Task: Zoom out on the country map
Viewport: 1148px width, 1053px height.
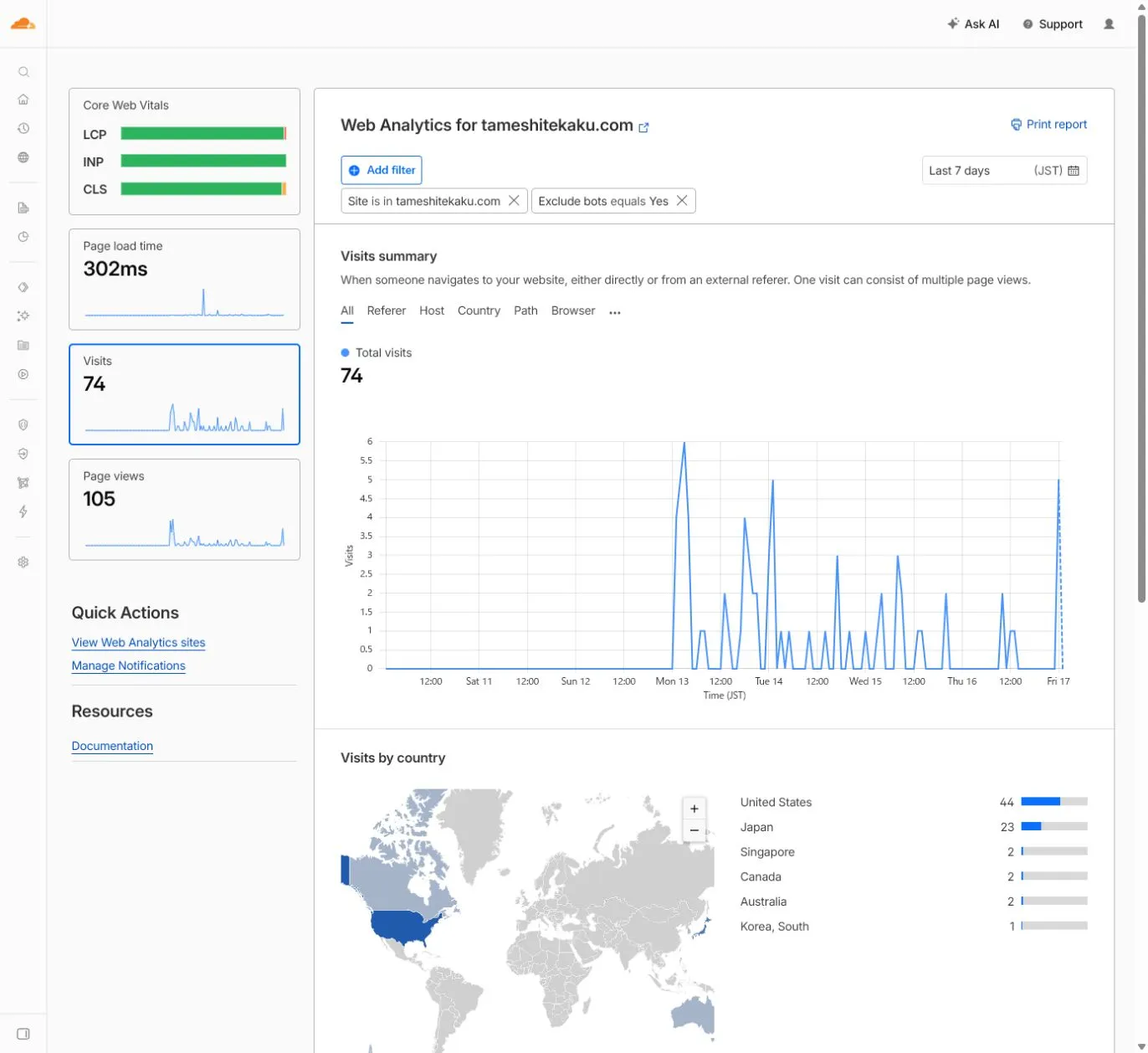Action: [694, 830]
